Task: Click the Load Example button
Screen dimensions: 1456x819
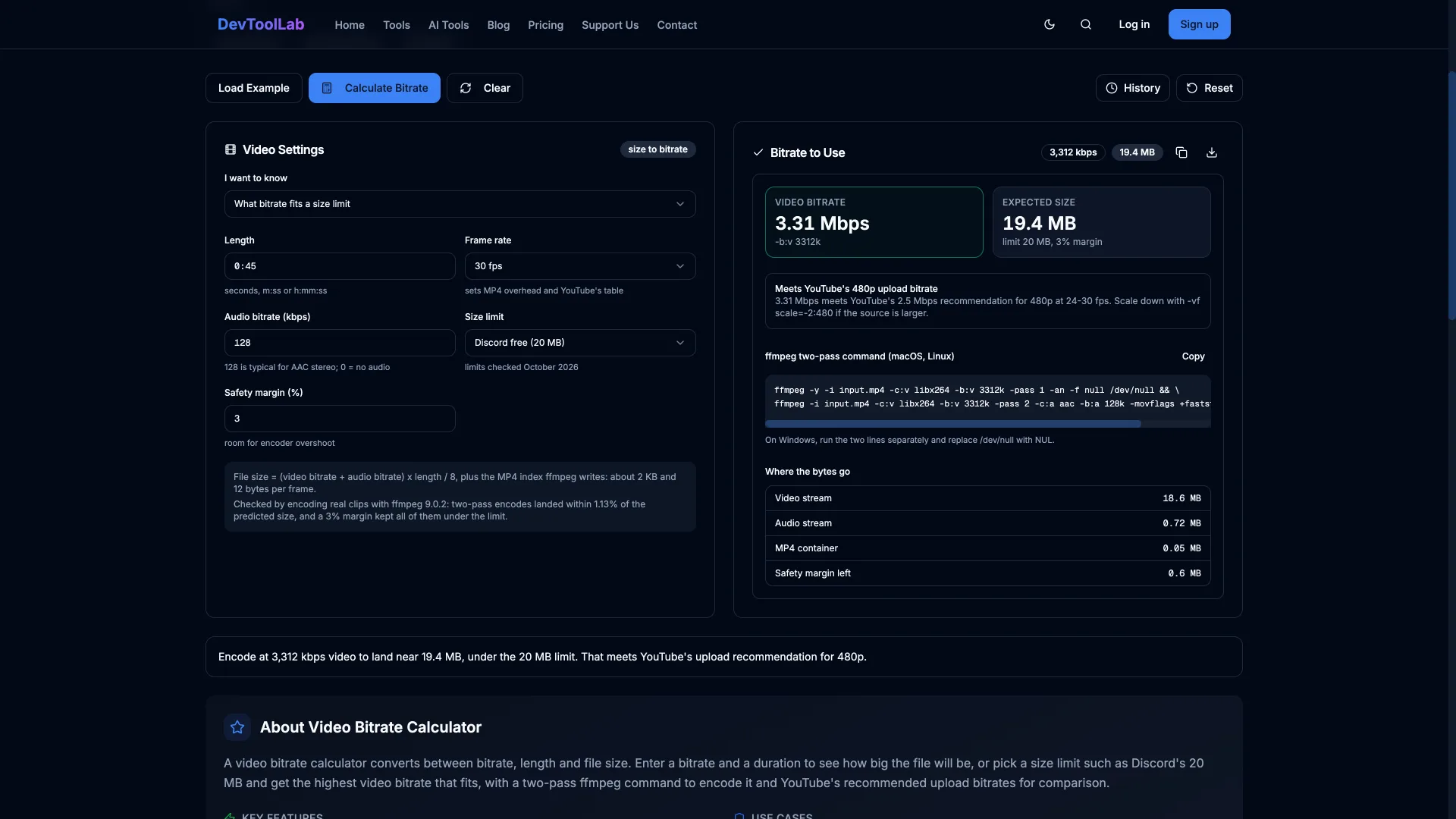Action: pyautogui.click(x=253, y=88)
